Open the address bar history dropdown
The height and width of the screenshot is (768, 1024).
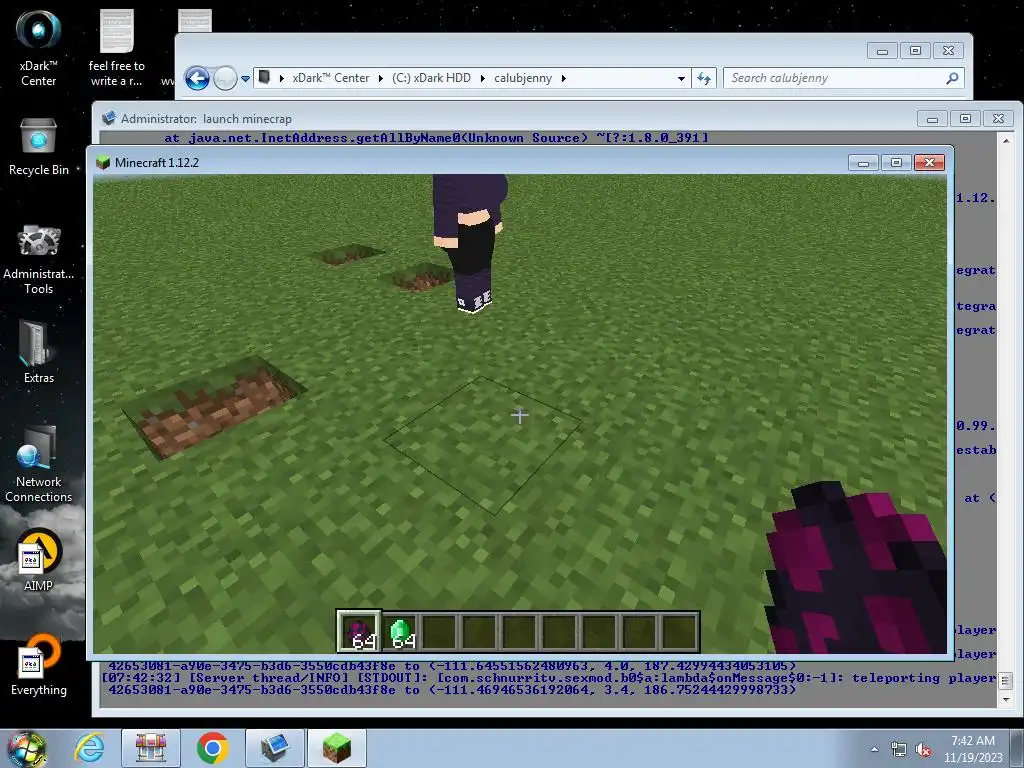pos(681,78)
